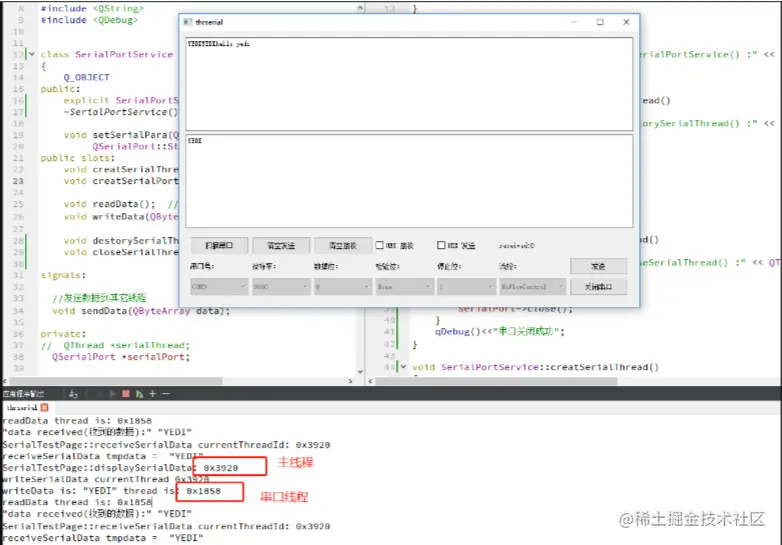The width and height of the screenshot is (782, 545).
Task: Open the baud rate 9600 dropdown
Action: 281,287
